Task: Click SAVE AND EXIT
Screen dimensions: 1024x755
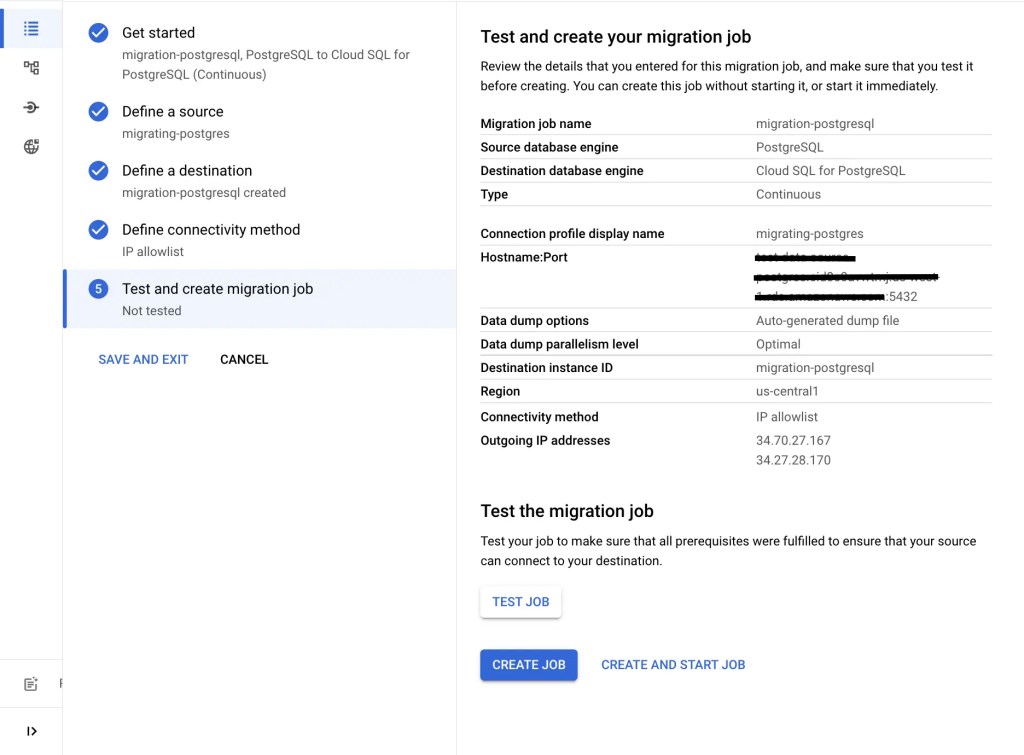Action: (143, 359)
